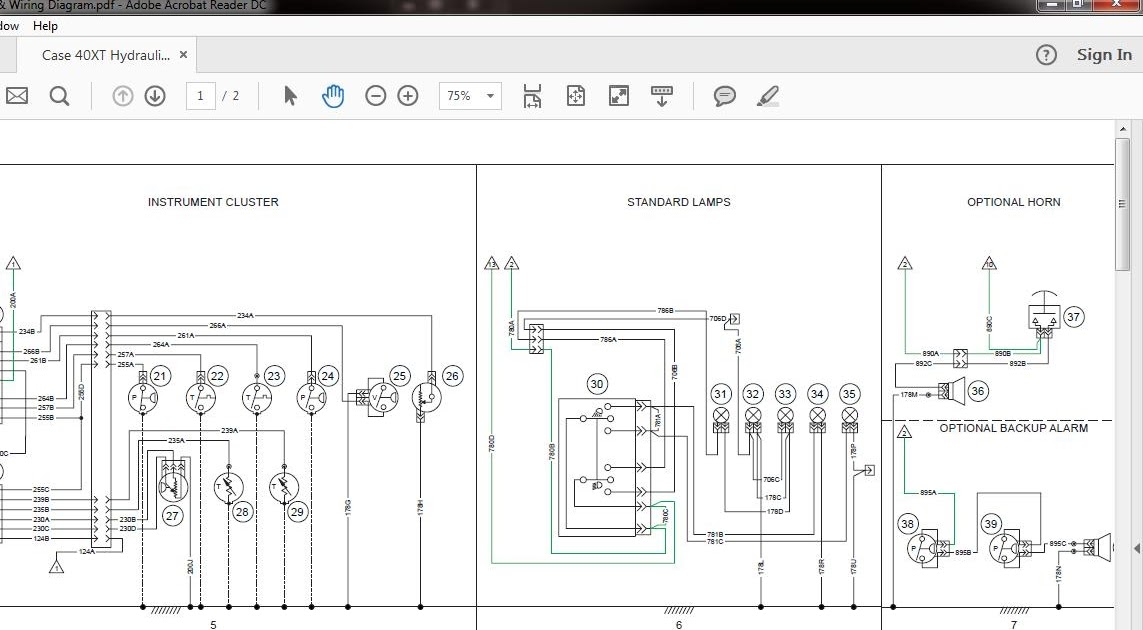Click the fit one full page icon
The width and height of the screenshot is (1143, 630).
575,96
